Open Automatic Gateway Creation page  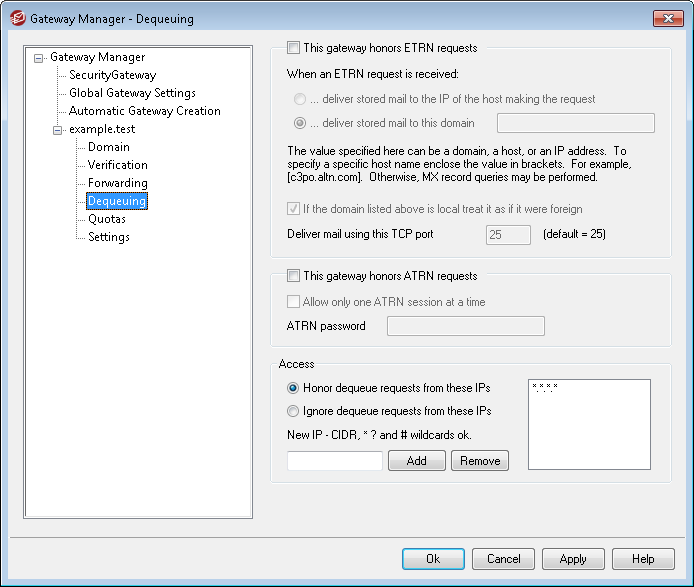click(x=144, y=111)
